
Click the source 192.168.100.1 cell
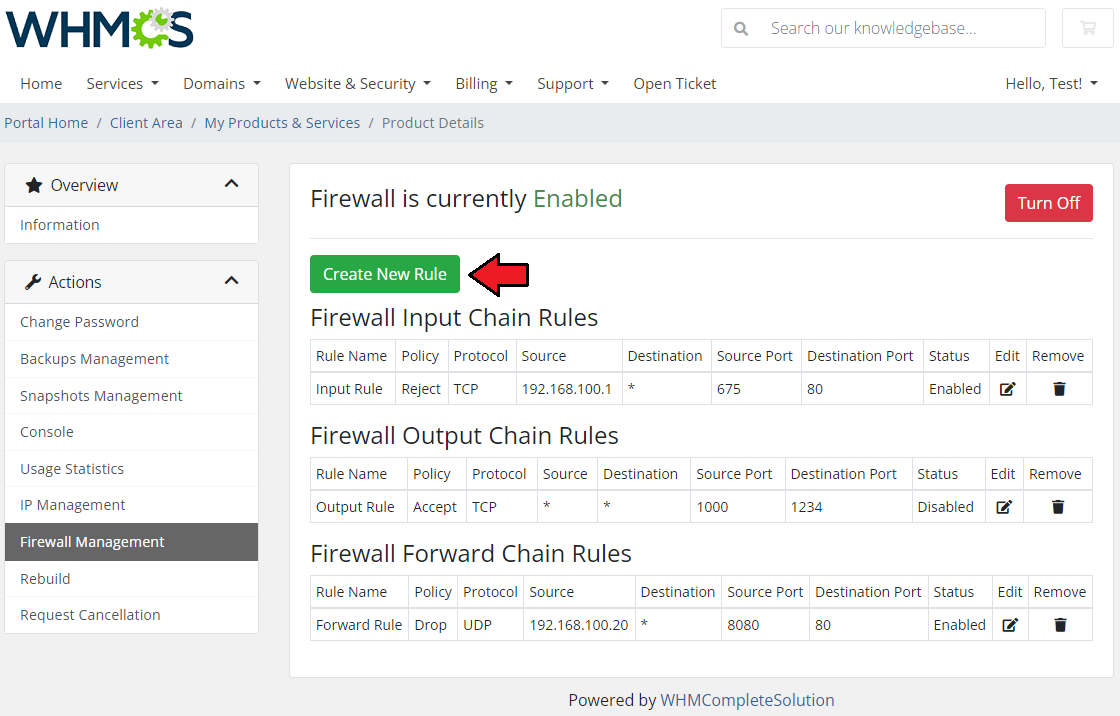[569, 389]
